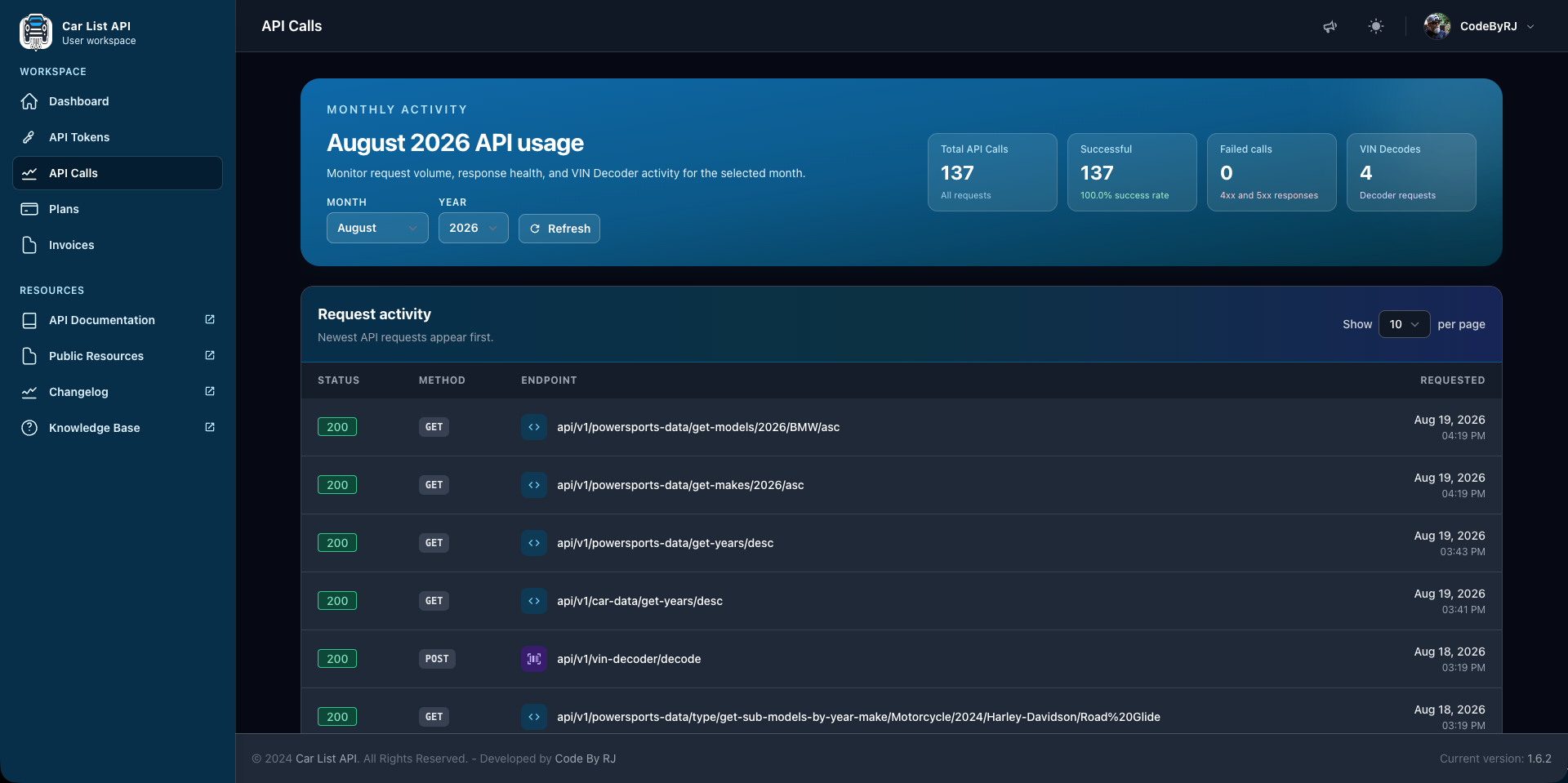Open Public Resources external link icon
This screenshot has width=1568, height=783.
coord(210,355)
